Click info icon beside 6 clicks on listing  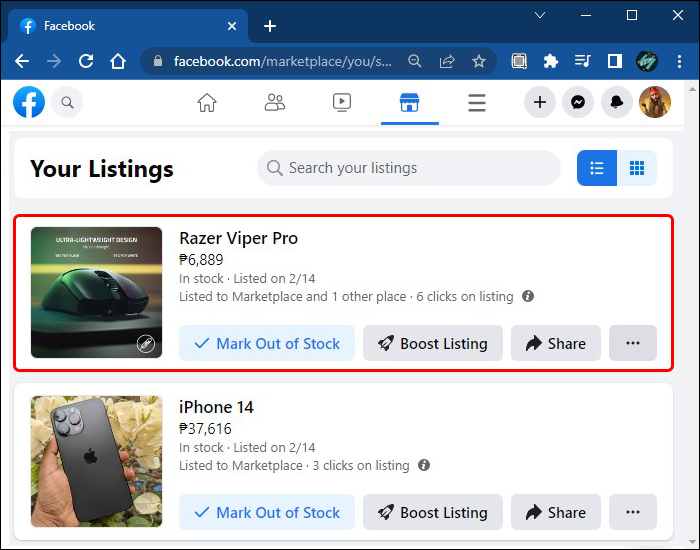pos(528,296)
